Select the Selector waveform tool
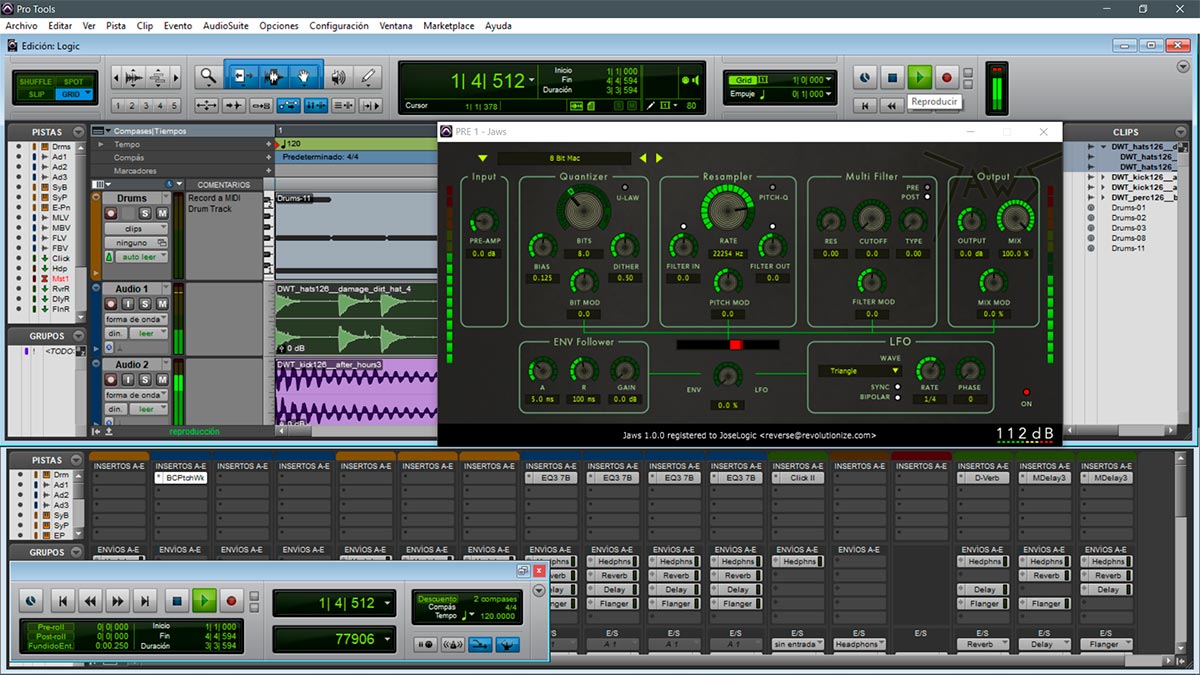Viewport: 1200px width, 675px height. pos(273,76)
